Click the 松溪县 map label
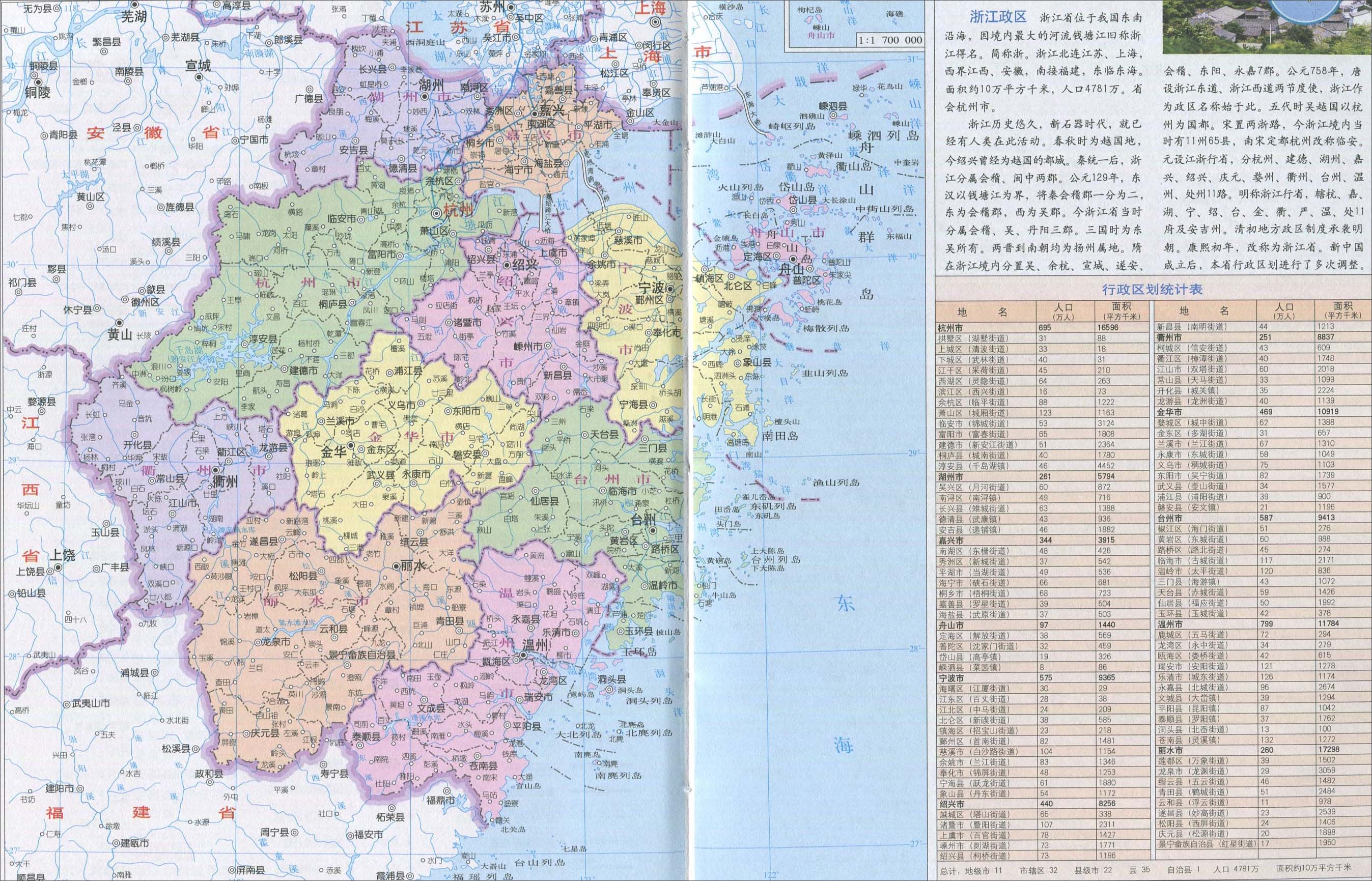Viewport: 1372px width, 881px height. (176, 748)
